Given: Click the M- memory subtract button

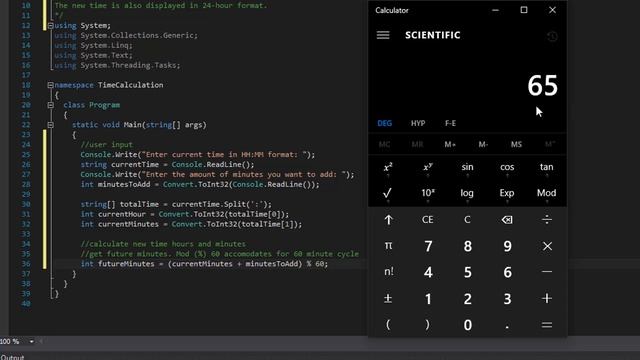Looking at the screenshot, I should (x=483, y=144).
